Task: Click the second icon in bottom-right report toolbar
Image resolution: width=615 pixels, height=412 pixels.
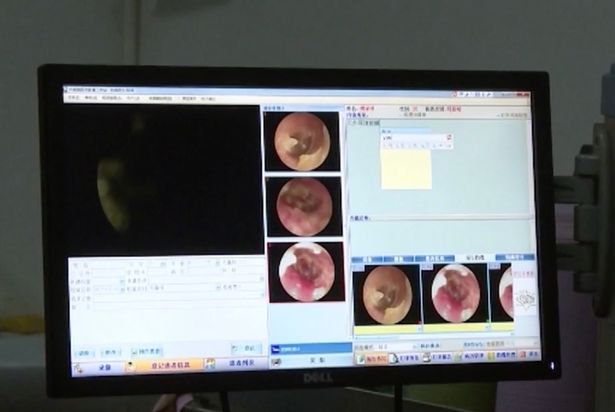Action: tap(393, 357)
